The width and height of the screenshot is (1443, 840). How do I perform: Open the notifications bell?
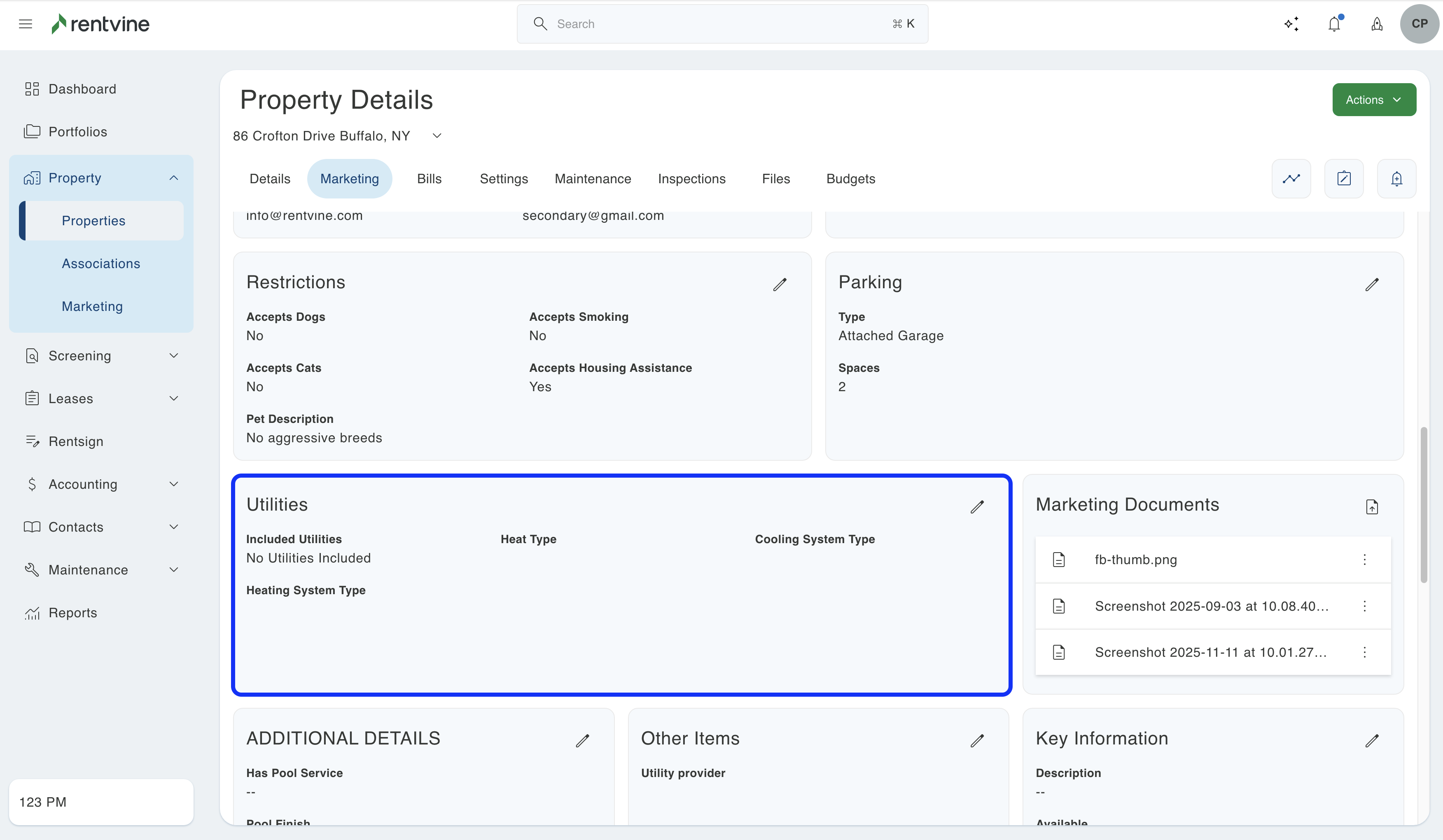1334,24
